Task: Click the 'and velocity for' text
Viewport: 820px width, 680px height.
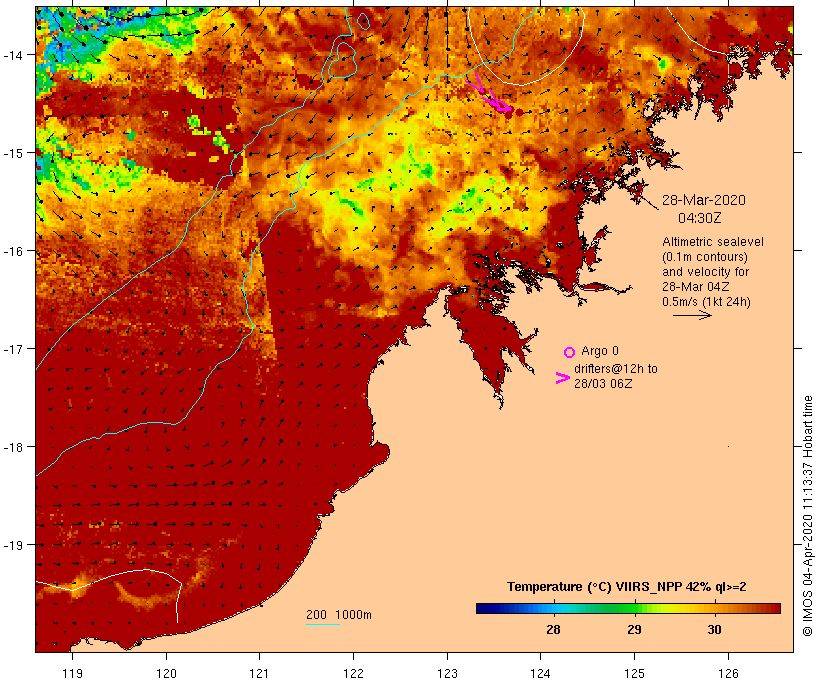Action: pyautogui.click(x=705, y=272)
